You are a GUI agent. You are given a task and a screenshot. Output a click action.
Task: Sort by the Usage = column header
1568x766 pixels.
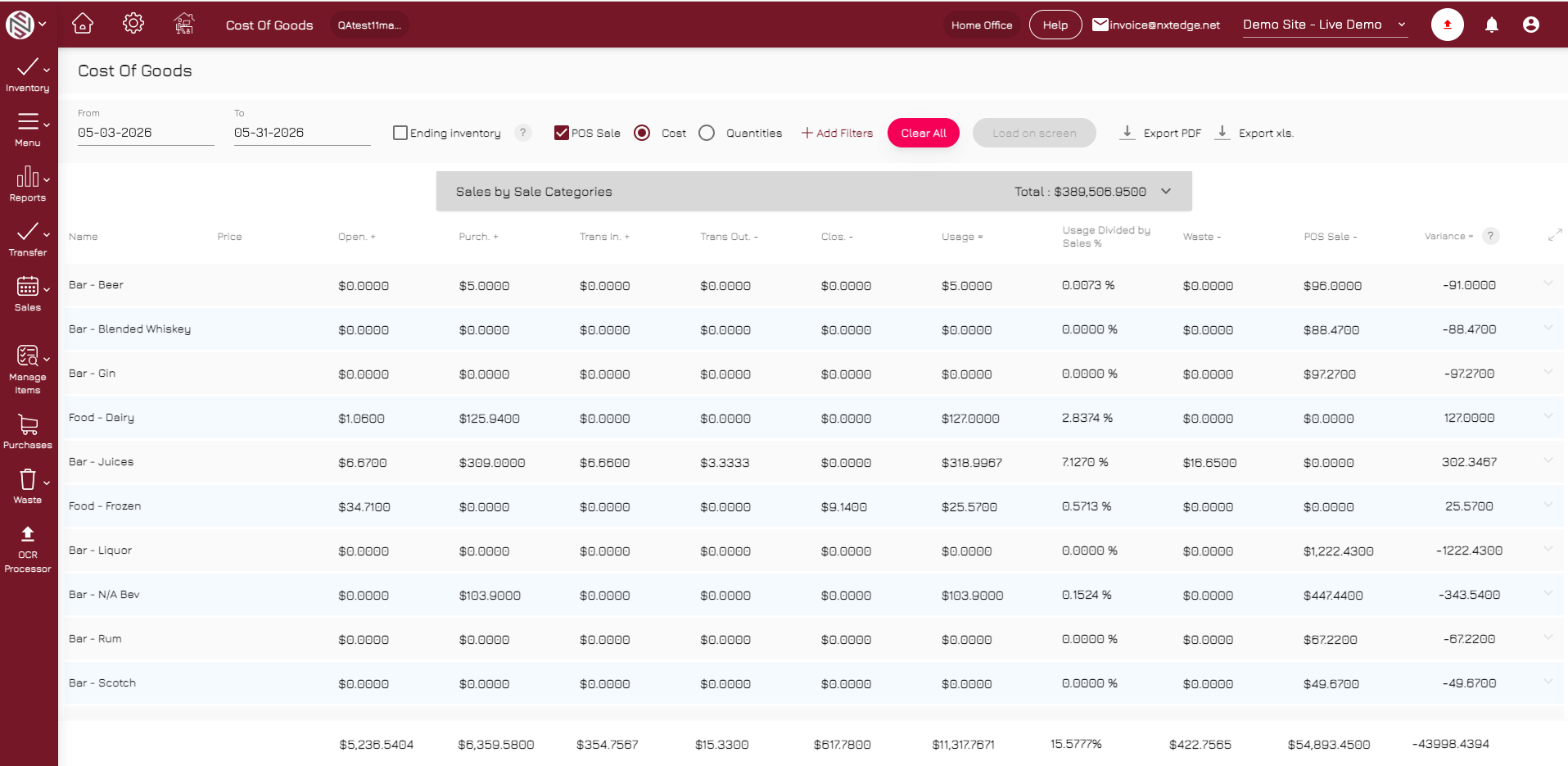[x=962, y=237]
